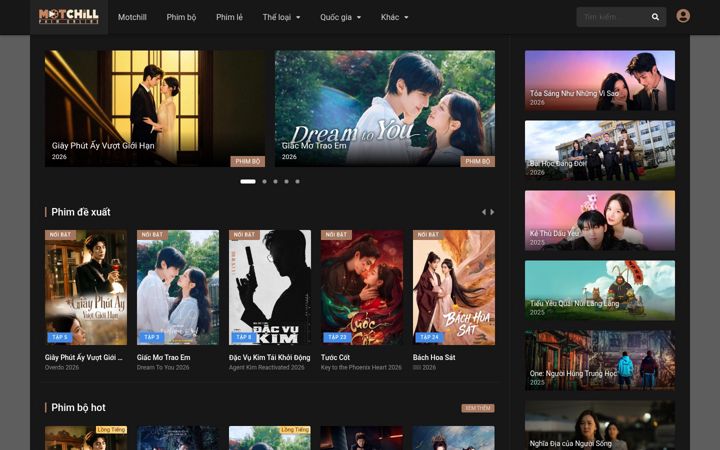Image resolution: width=720 pixels, height=450 pixels.
Task: Select the fourth carousel slide dot
Action: [x=287, y=181]
